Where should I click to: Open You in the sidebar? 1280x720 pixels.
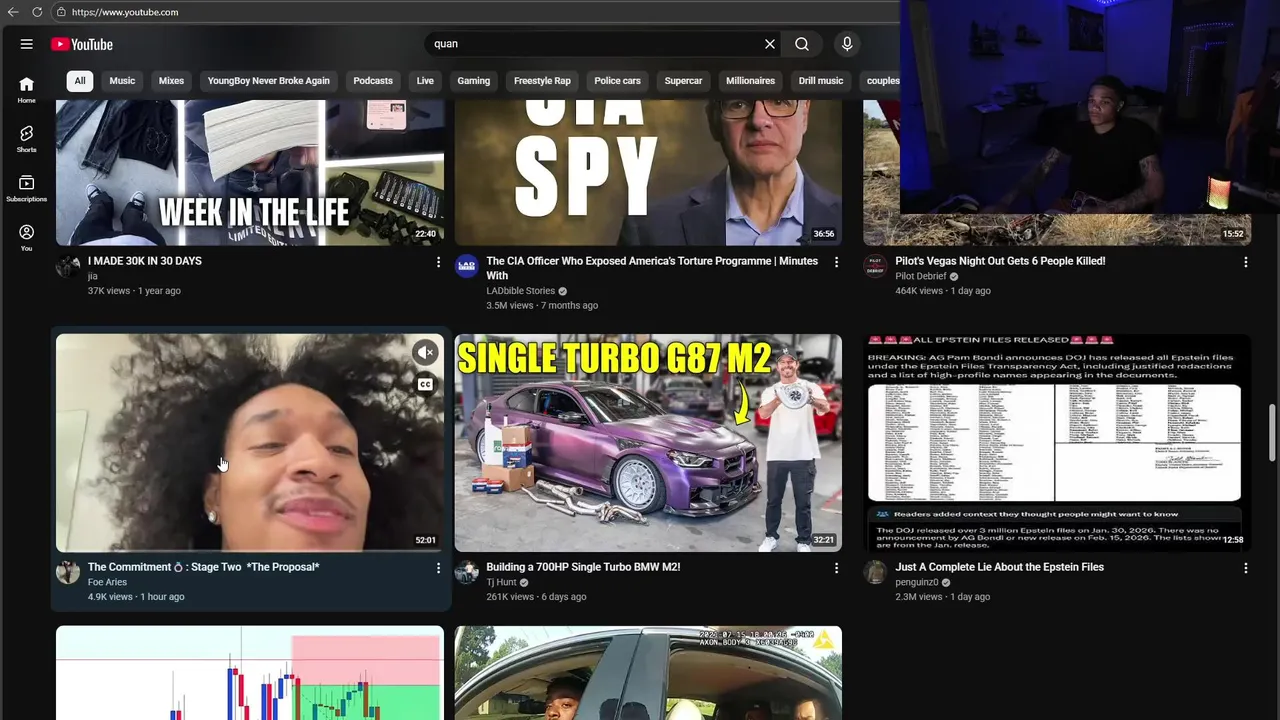pyautogui.click(x=26, y=238)
